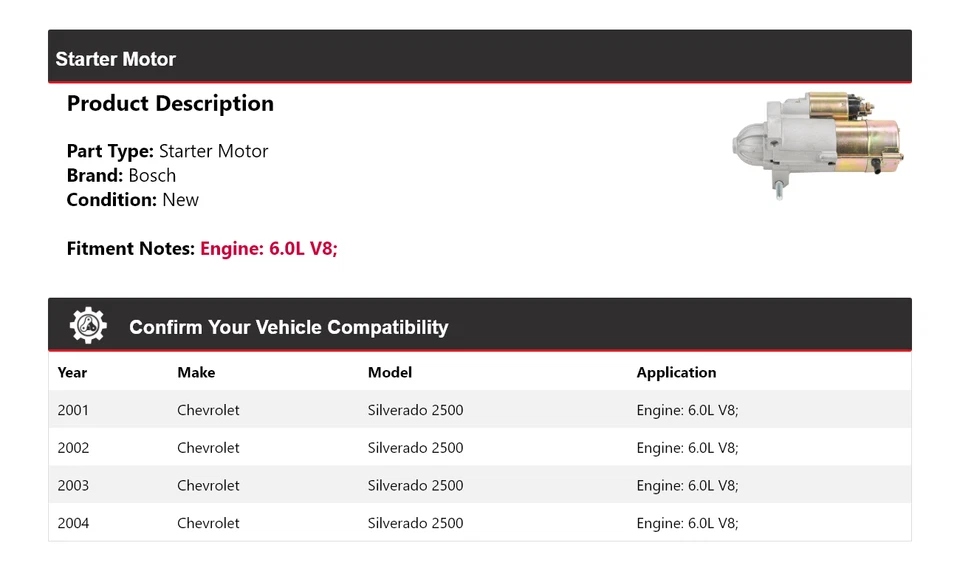960x571 pixels.
Task: Click the gear compatibility icon
Action: [x=88, y=326]
